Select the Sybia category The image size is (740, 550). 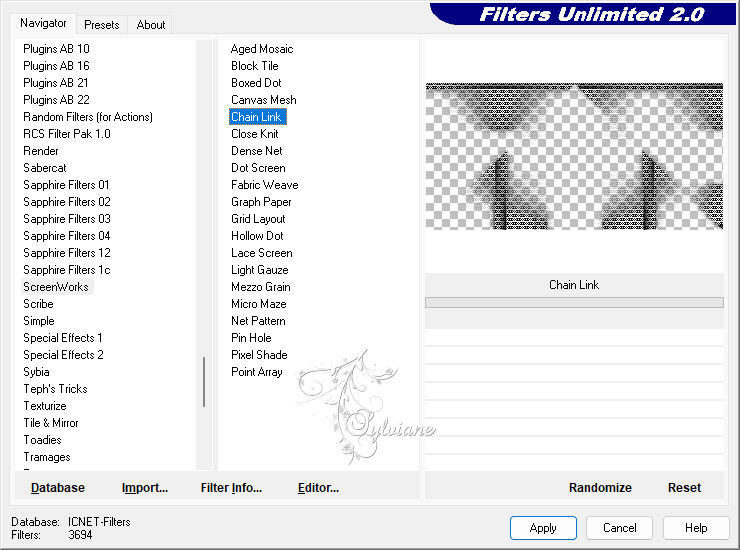click(36, 372)
